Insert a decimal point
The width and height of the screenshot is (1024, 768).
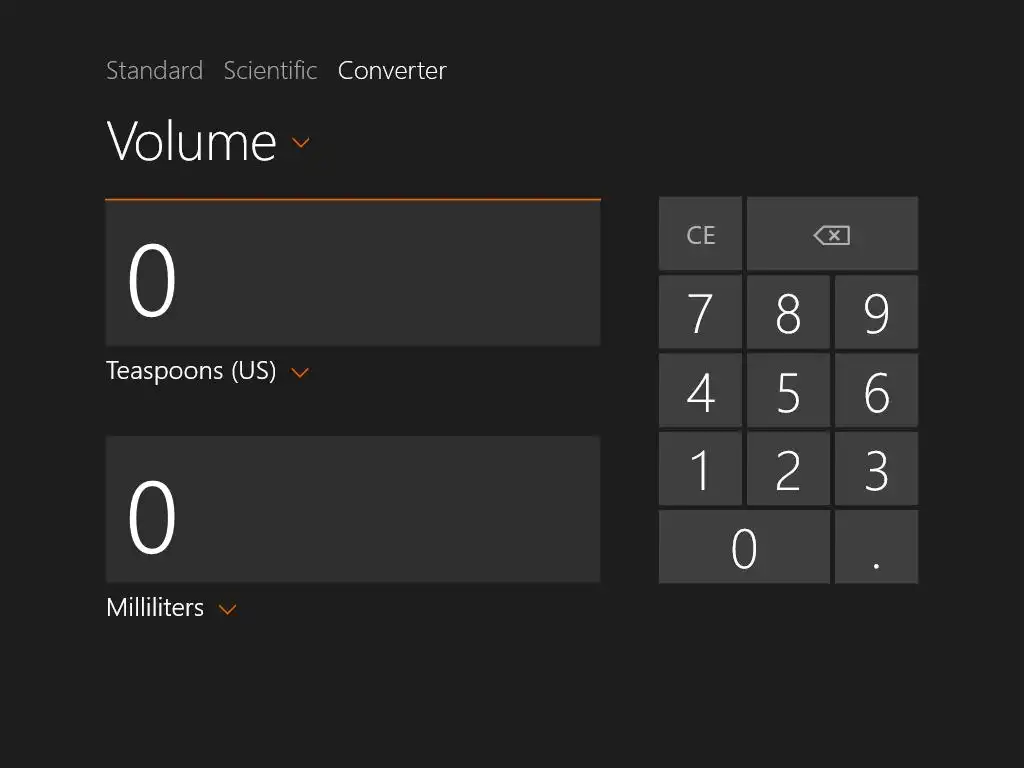(876, 547)
